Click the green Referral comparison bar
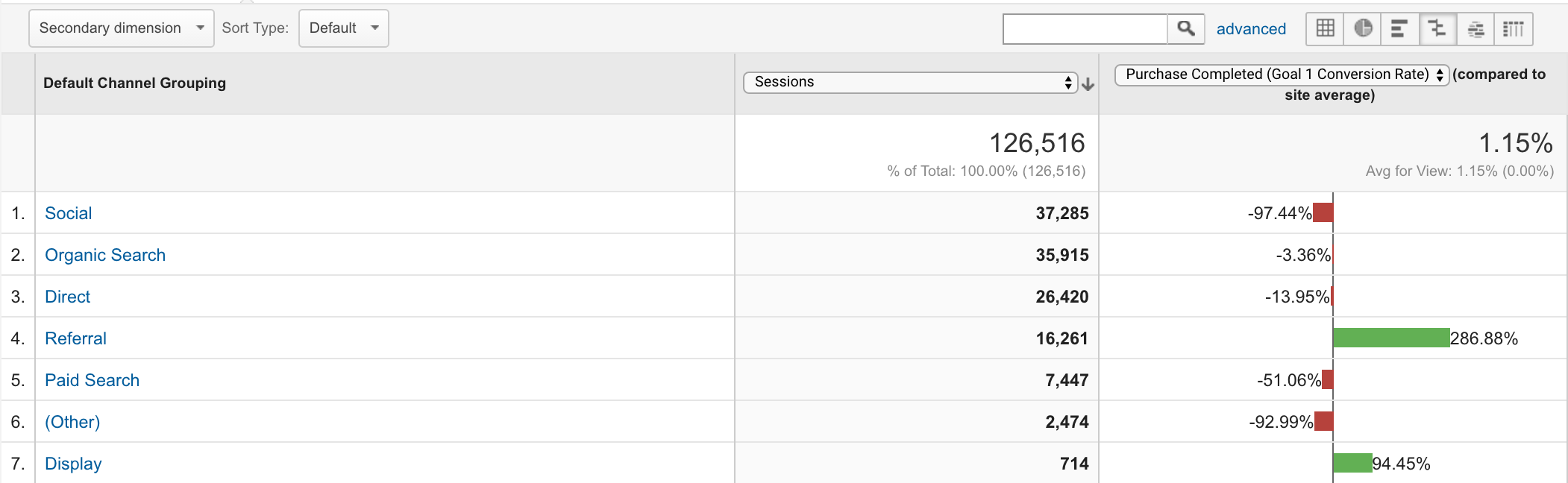The height and width of the screenshot is (483, 1568). (x=1391, y=338)
